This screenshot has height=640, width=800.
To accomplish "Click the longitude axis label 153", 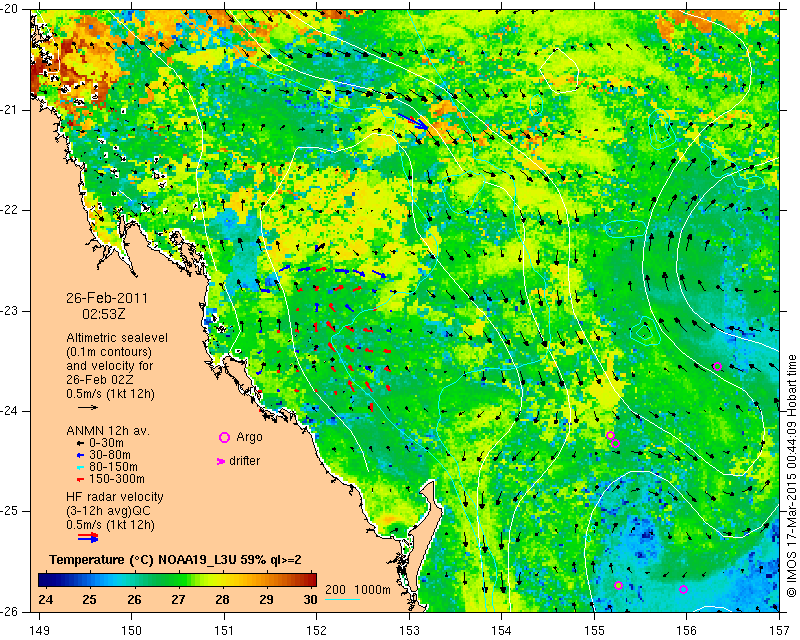I will tap(409, 631).
